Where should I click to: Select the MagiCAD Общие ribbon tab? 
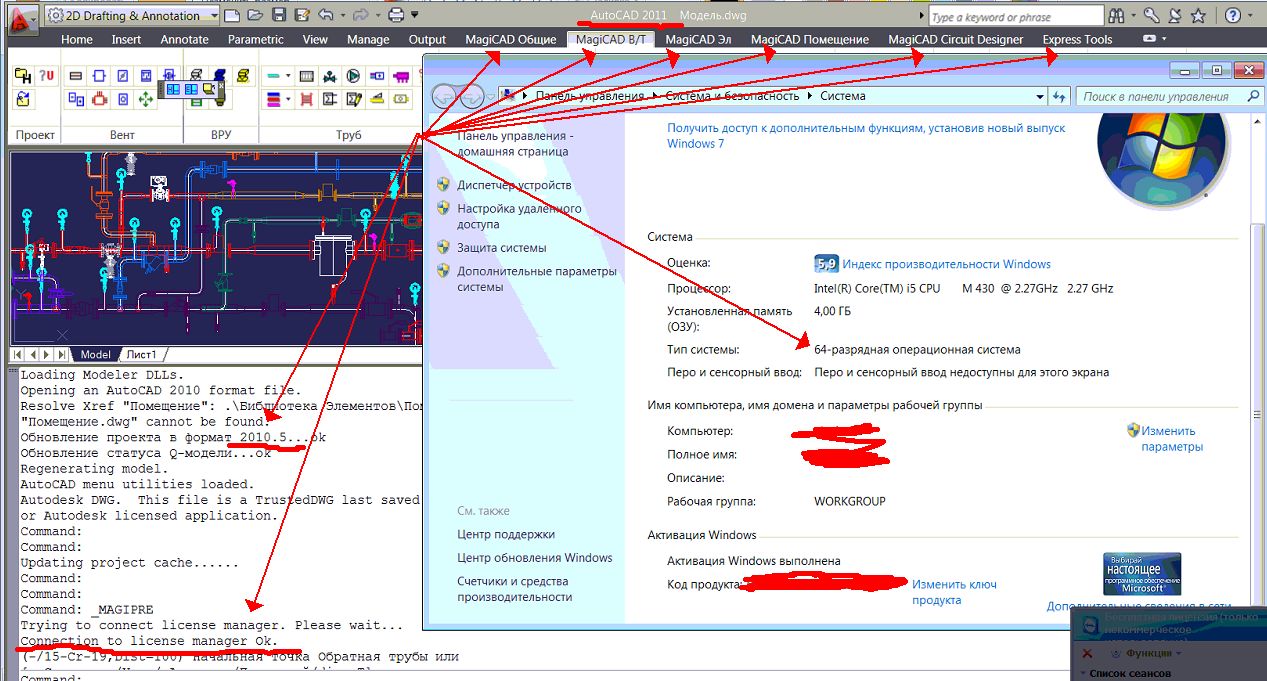(x=511, y=39)
